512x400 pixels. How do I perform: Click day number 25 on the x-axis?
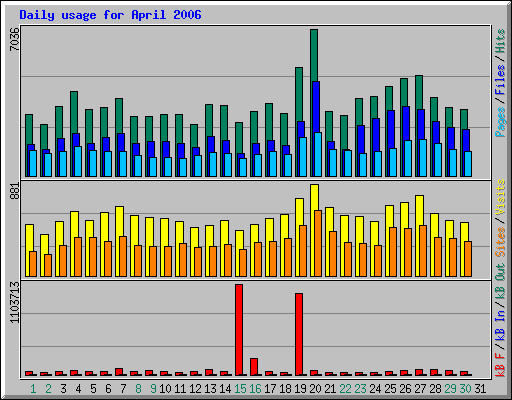[x=390, y=389]
